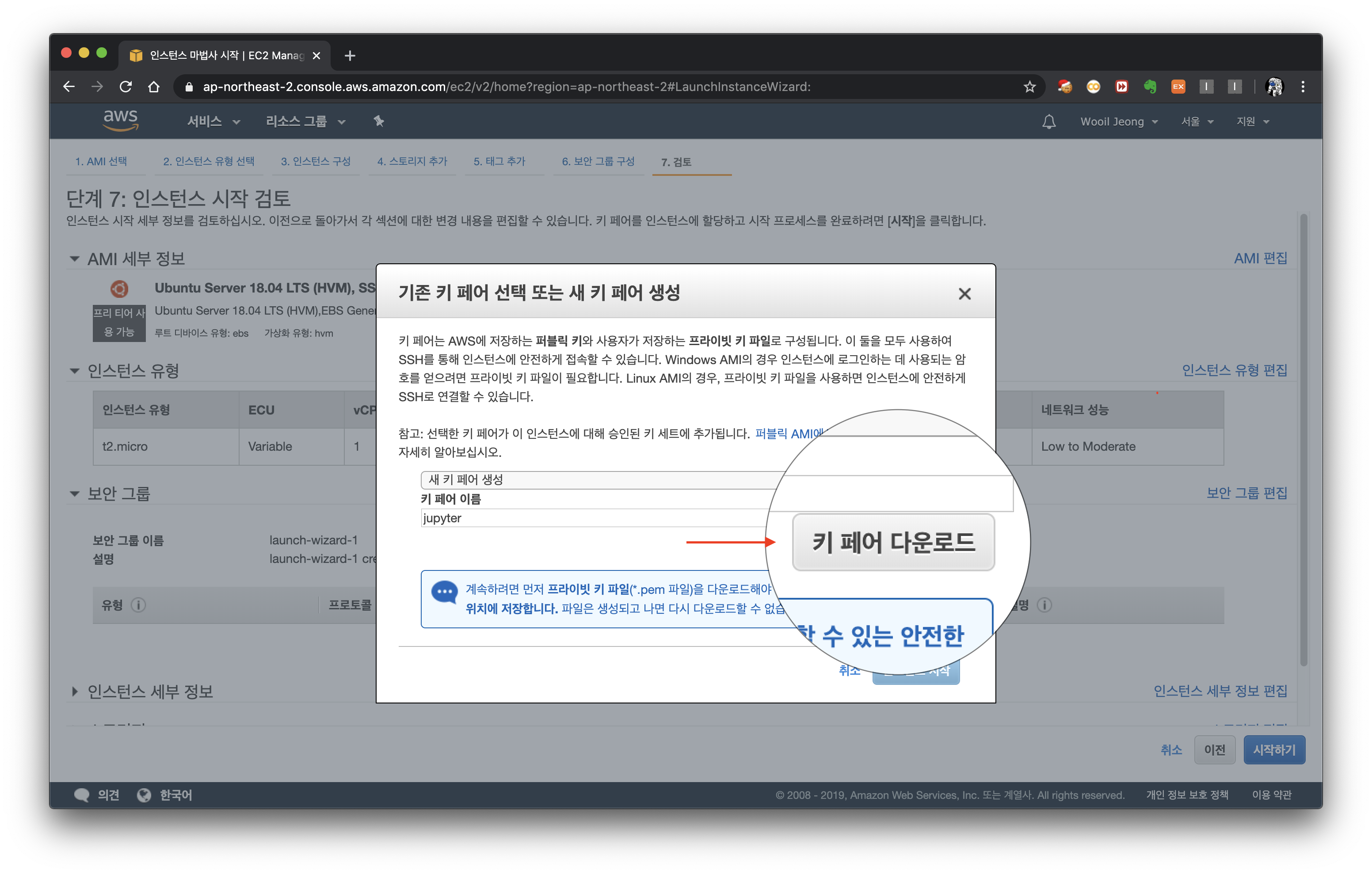Click the Low to Moderate cell
1372x874 pixels.
[x=1128, y=447]
